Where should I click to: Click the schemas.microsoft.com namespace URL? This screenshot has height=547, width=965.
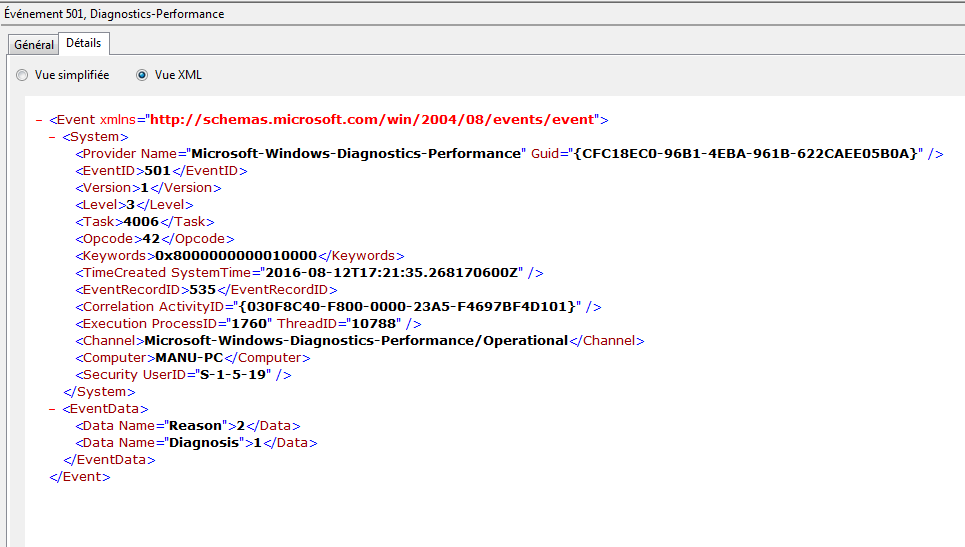coord(373,119)
